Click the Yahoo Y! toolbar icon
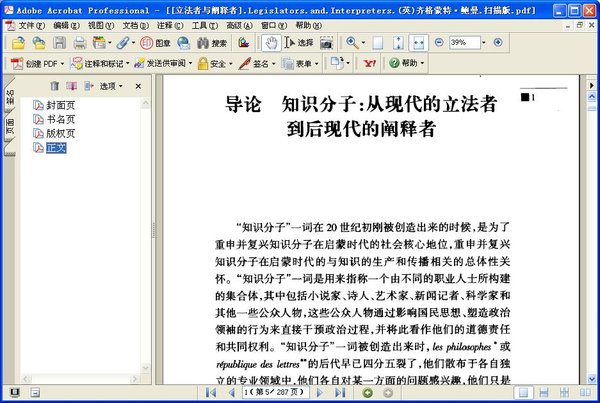Image resolution: width=600 pixels, height=403 pixels. pyautogui.click(x=369, y=63)
